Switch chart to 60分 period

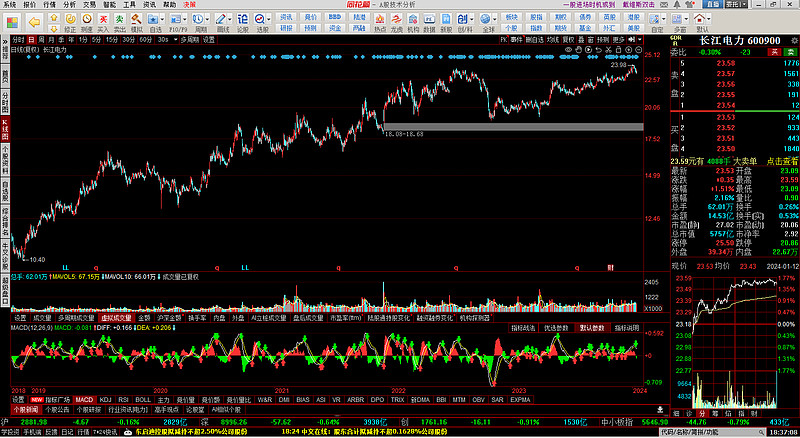146,40
